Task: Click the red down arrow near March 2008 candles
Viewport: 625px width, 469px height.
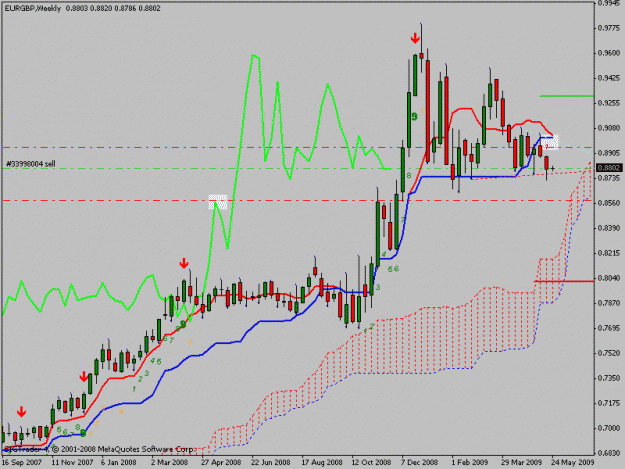Action: (184, 263)
